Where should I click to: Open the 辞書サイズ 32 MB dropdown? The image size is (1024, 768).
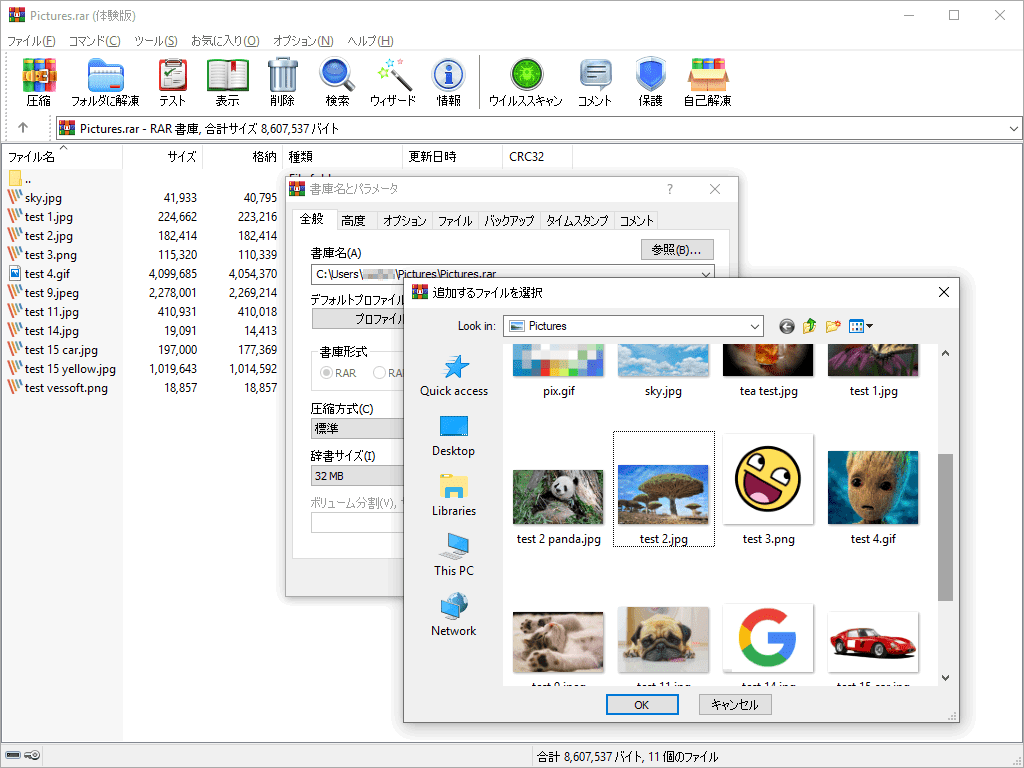coord(357,476)
